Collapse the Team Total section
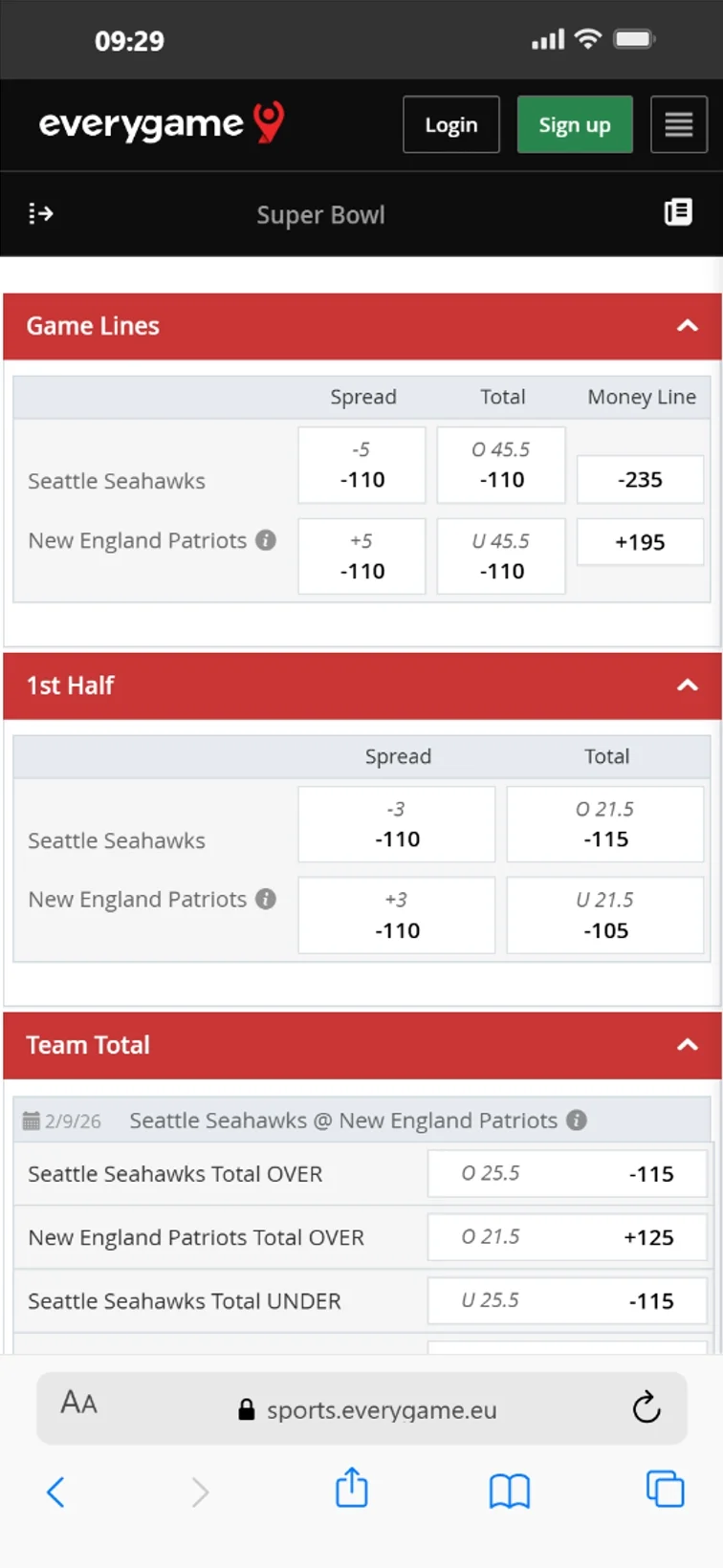 click(x=687, y=1044)
